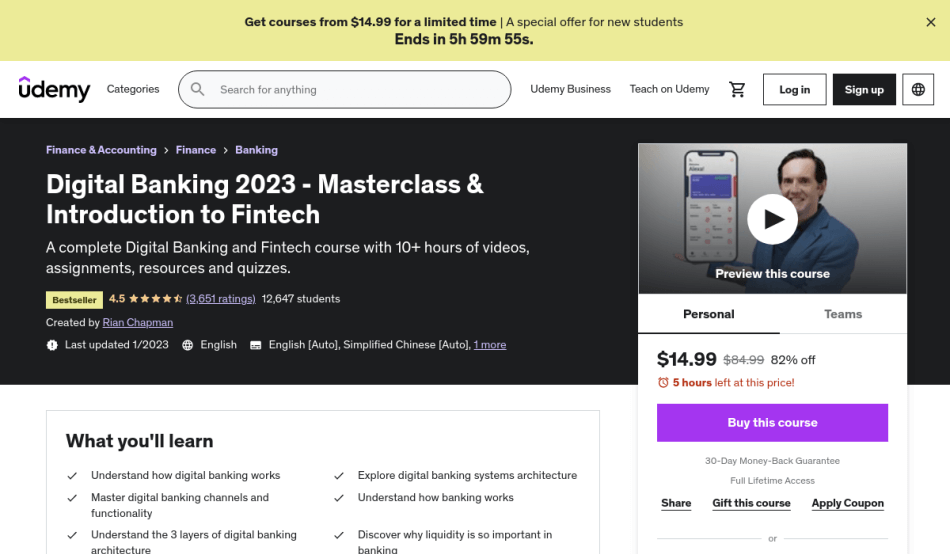Click the What you'll learn heading
950x554 pixels.
tap(139, 441)
